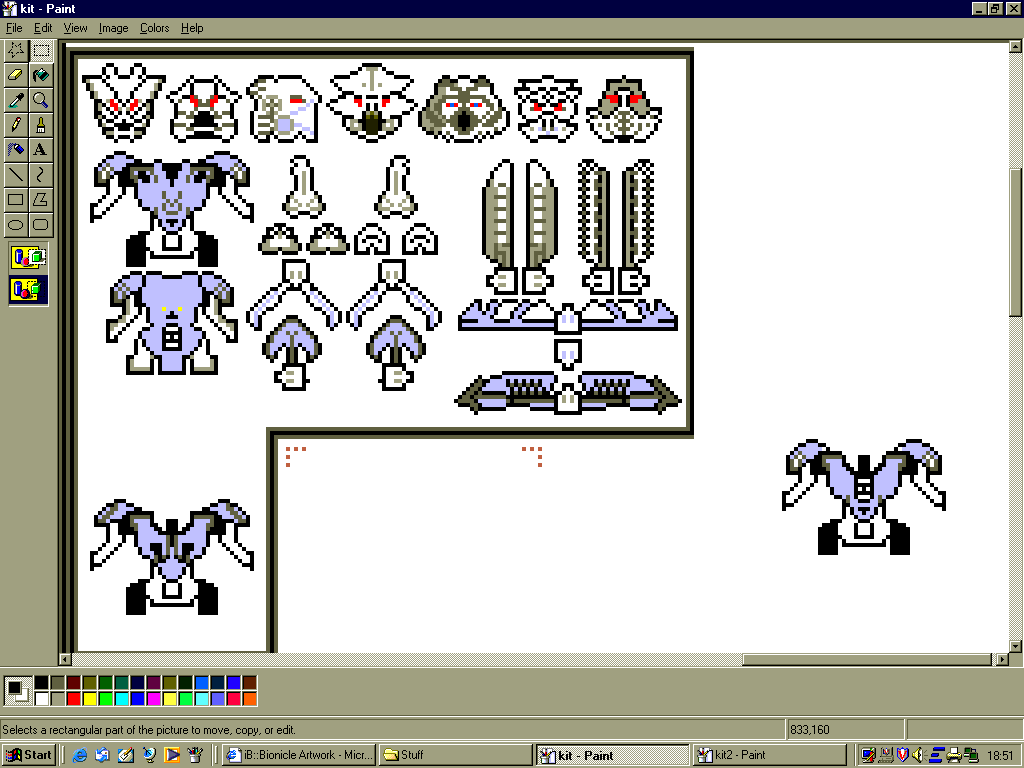Image resolution: width=1024 pixels, height=768 pixels.
Task: Switch to the kit2 - Paint window
Action: 769,755
